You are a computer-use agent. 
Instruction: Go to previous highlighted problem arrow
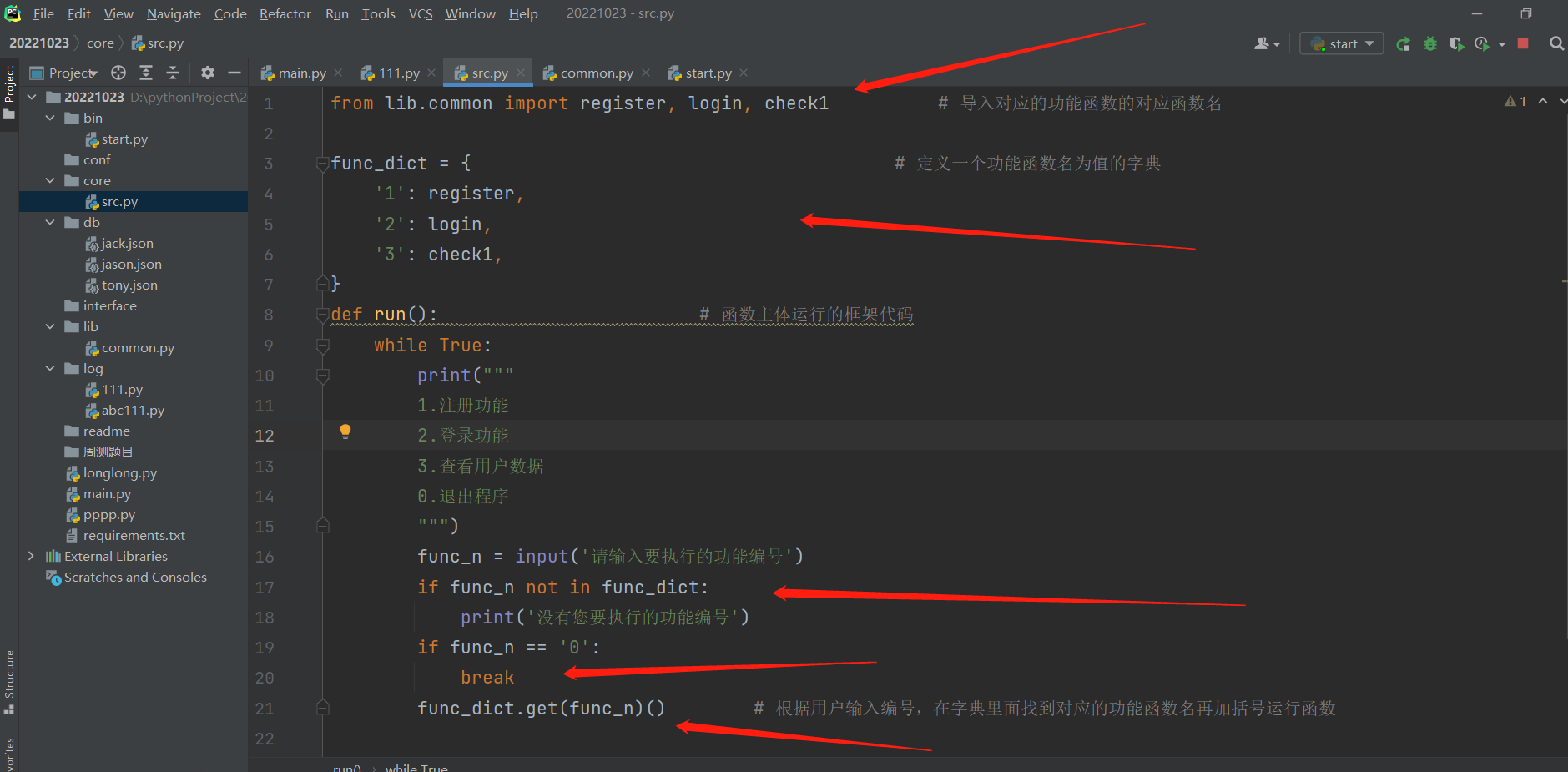[x=1543, y=101]
